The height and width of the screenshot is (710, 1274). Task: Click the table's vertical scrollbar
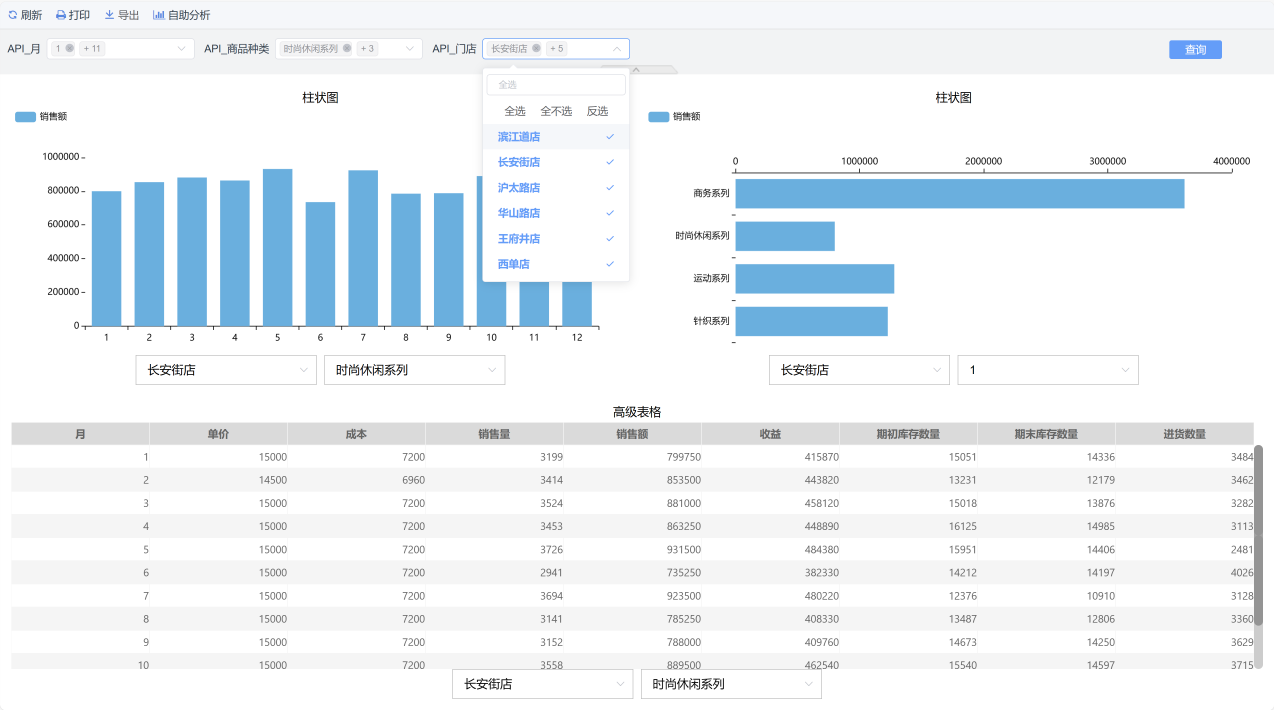[1258, 534]
